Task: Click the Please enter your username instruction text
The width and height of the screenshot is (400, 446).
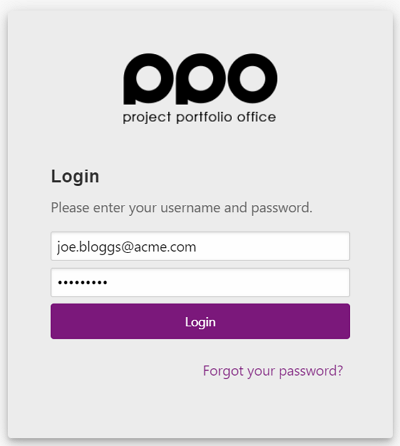Action: click(x=182, y=208)
